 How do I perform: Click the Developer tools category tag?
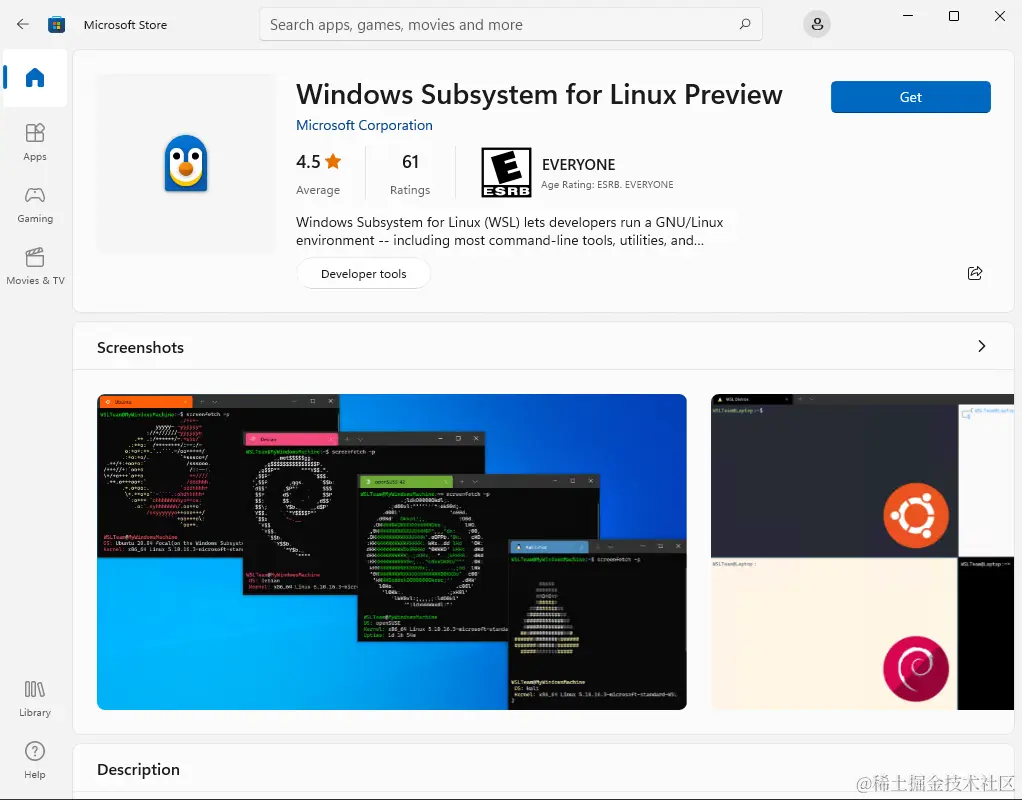click(x=364, y=274)
